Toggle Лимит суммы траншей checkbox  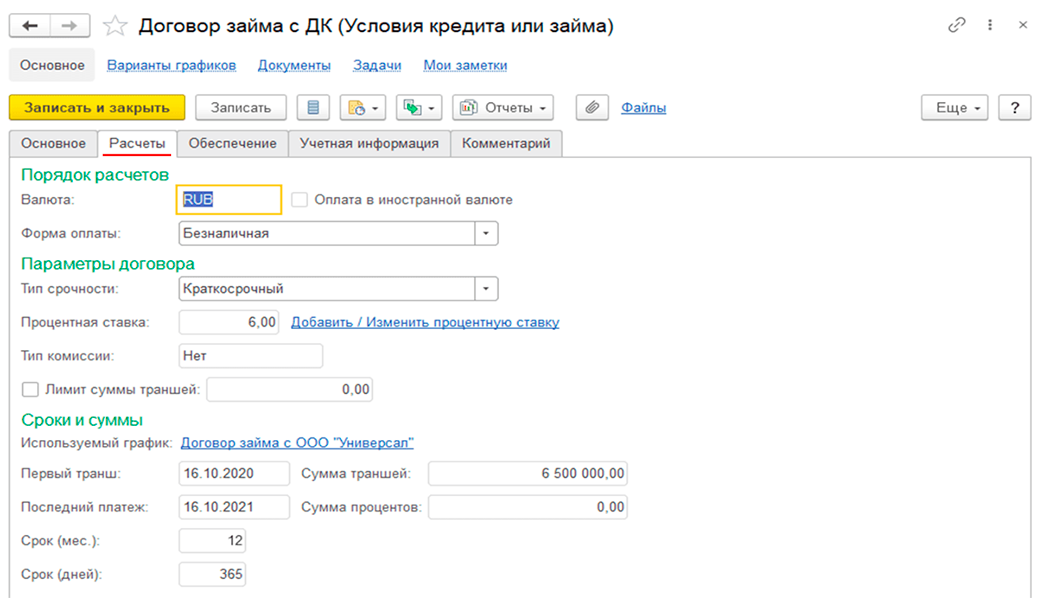tap(30, 390)
